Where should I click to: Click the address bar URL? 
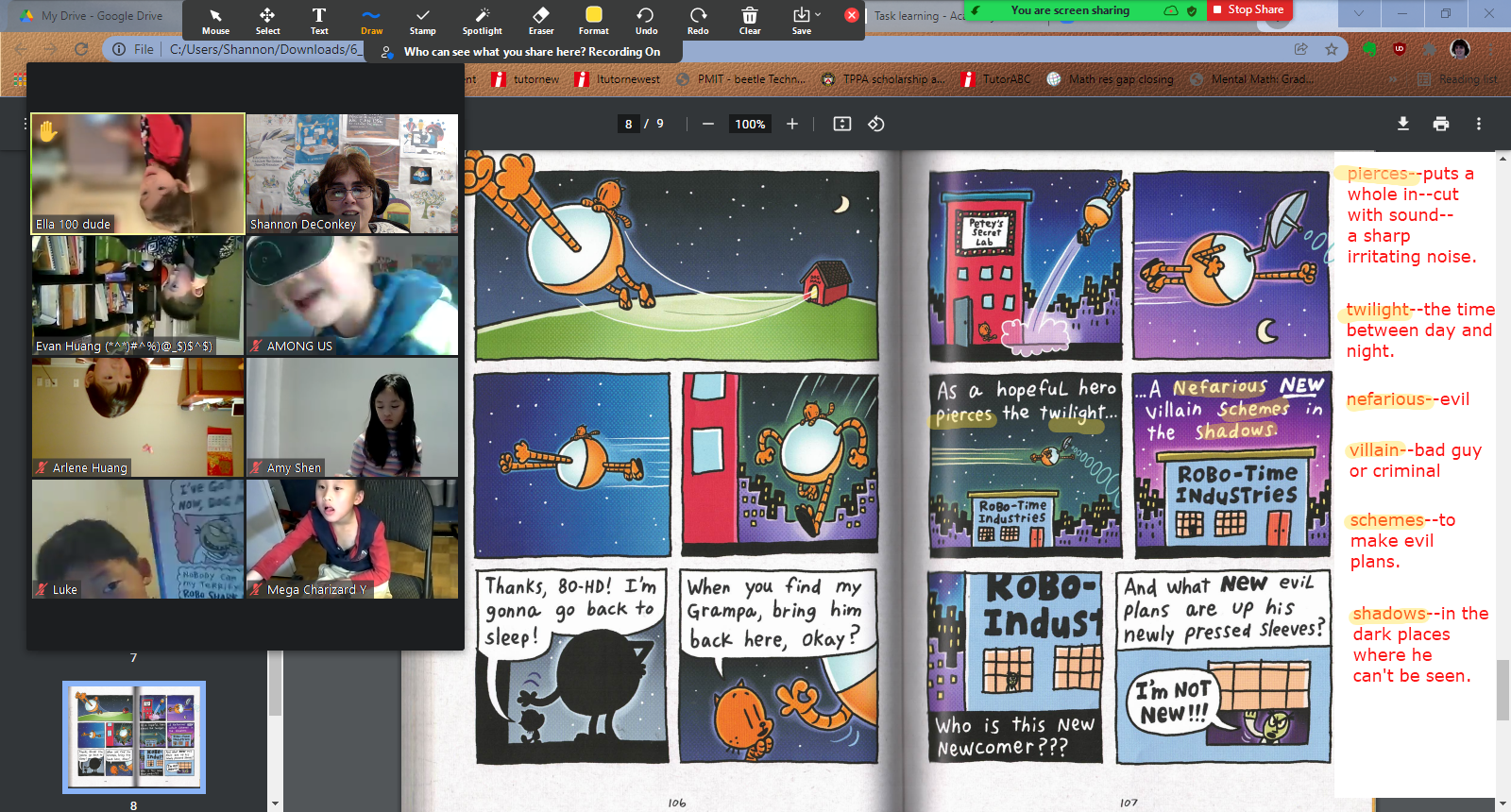(263, 49)
